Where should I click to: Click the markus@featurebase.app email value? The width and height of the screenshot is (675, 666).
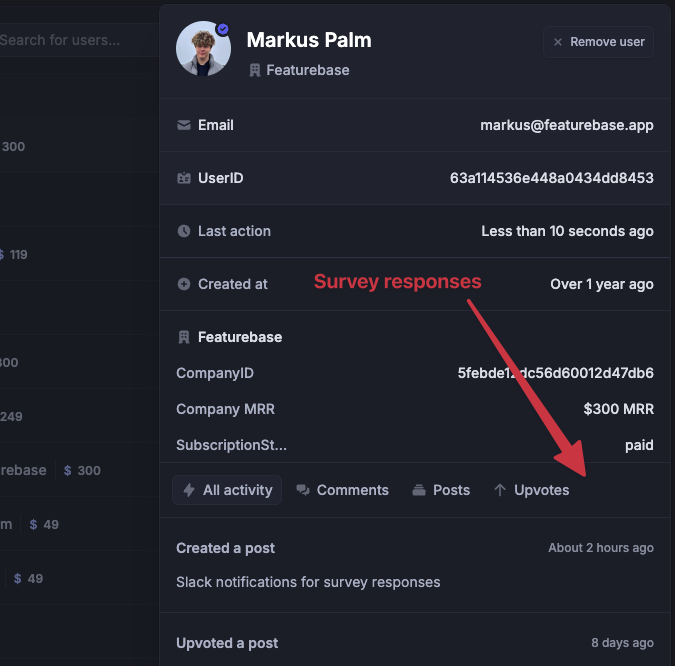(566, 125)
